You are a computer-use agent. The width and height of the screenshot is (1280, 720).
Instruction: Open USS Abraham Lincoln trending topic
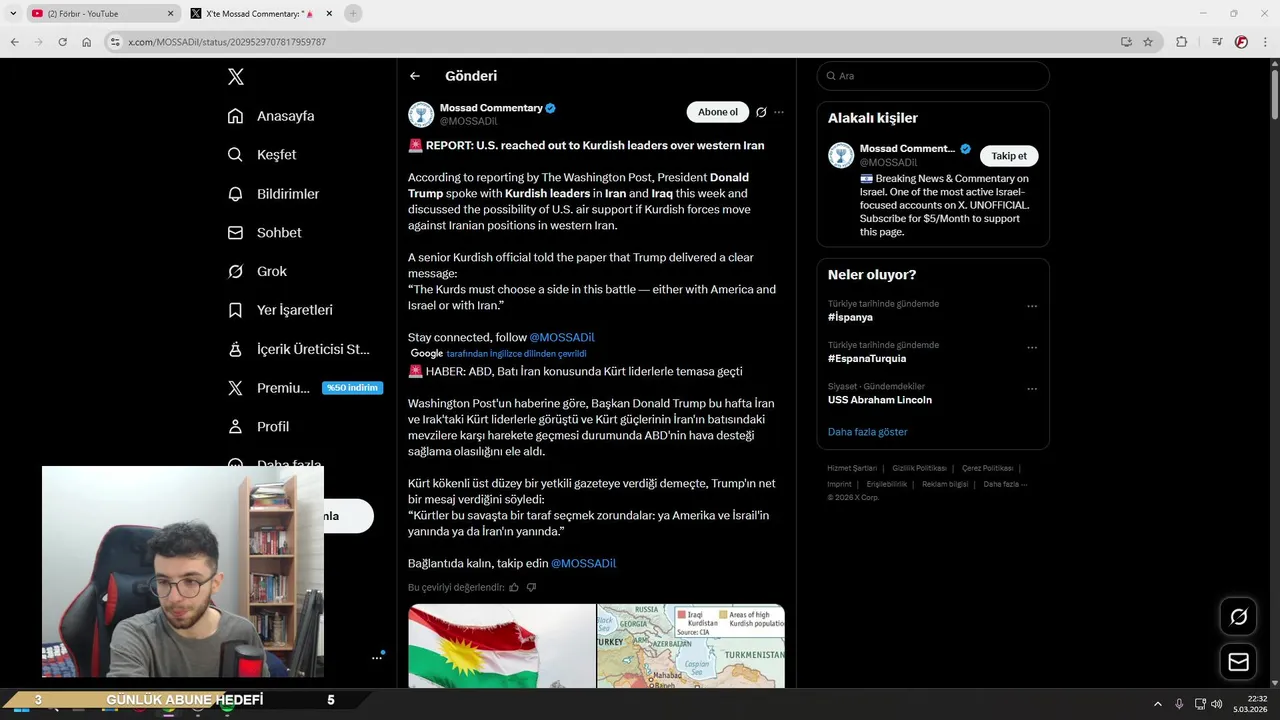click(880, 400)
